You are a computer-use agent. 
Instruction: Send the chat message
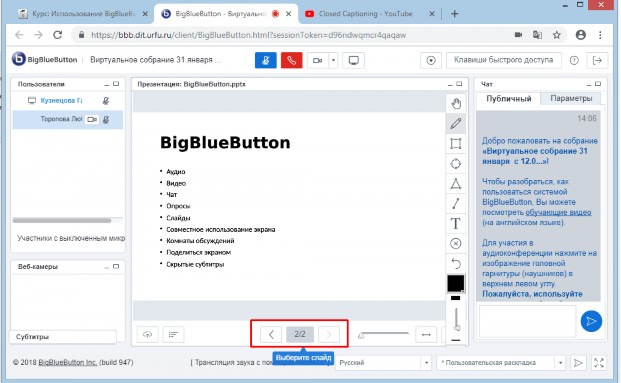pyautogui.click(x=591, y=321)
